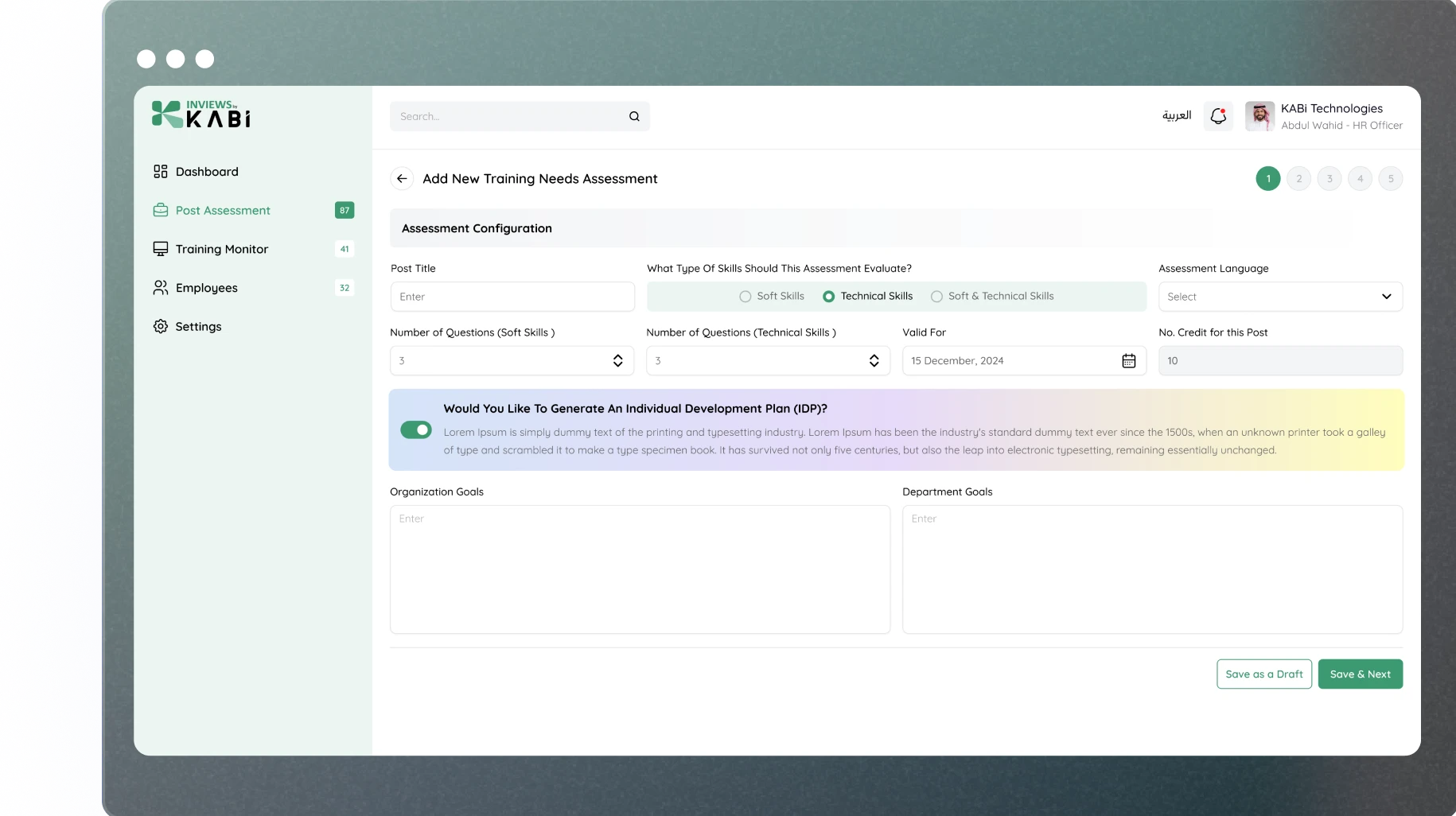
Task: Click the Settings gear icon
Action: pyautogui.click(x=161, y=327)
